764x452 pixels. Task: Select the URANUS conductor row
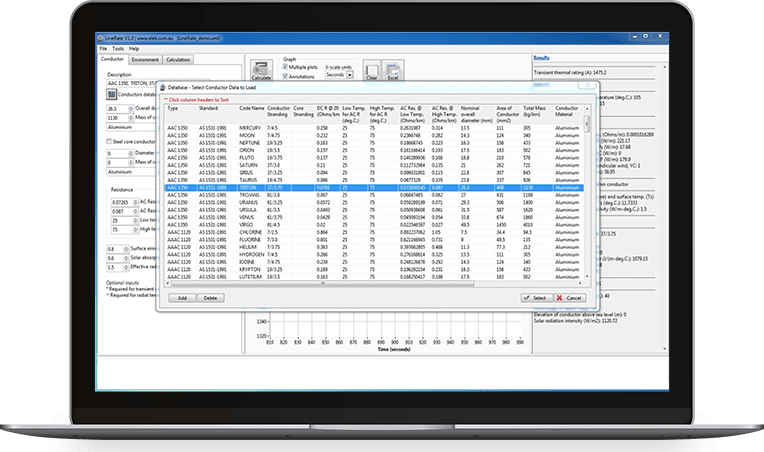(x=374, y=202)
